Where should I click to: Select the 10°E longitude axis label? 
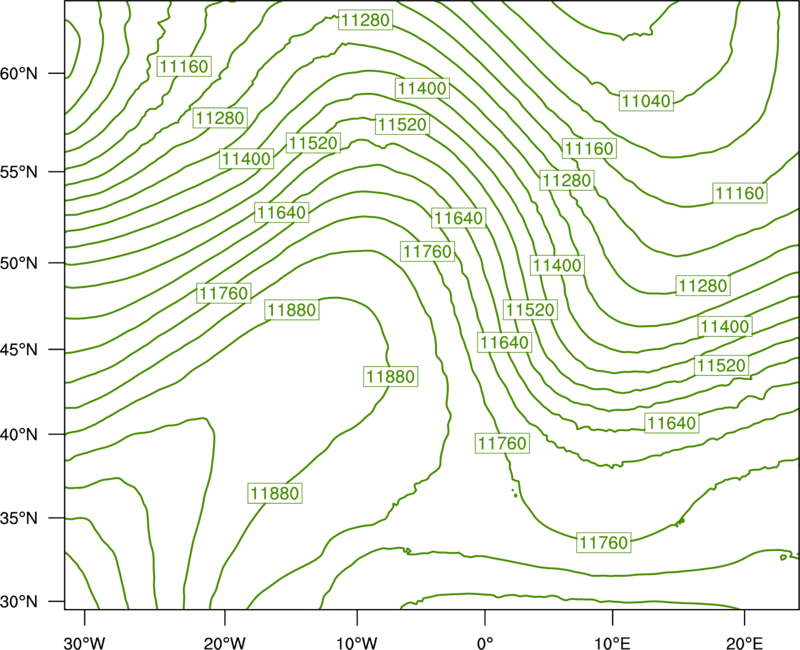point(612,643)
